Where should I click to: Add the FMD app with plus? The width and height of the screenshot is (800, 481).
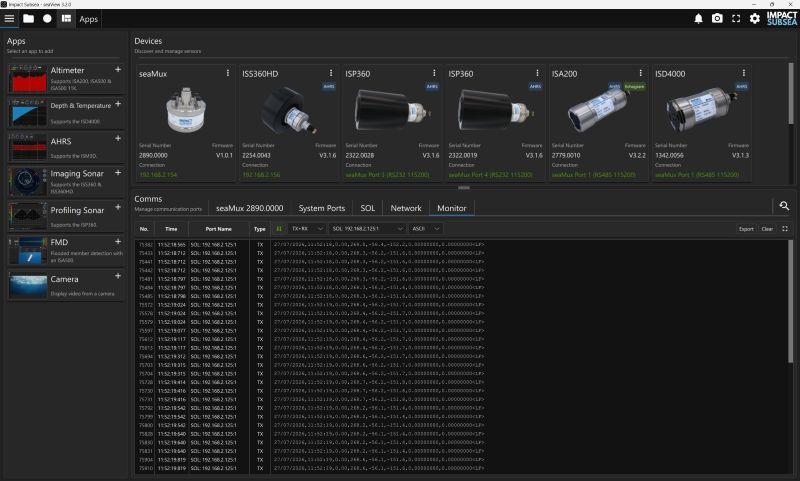[x=118, y=241]
